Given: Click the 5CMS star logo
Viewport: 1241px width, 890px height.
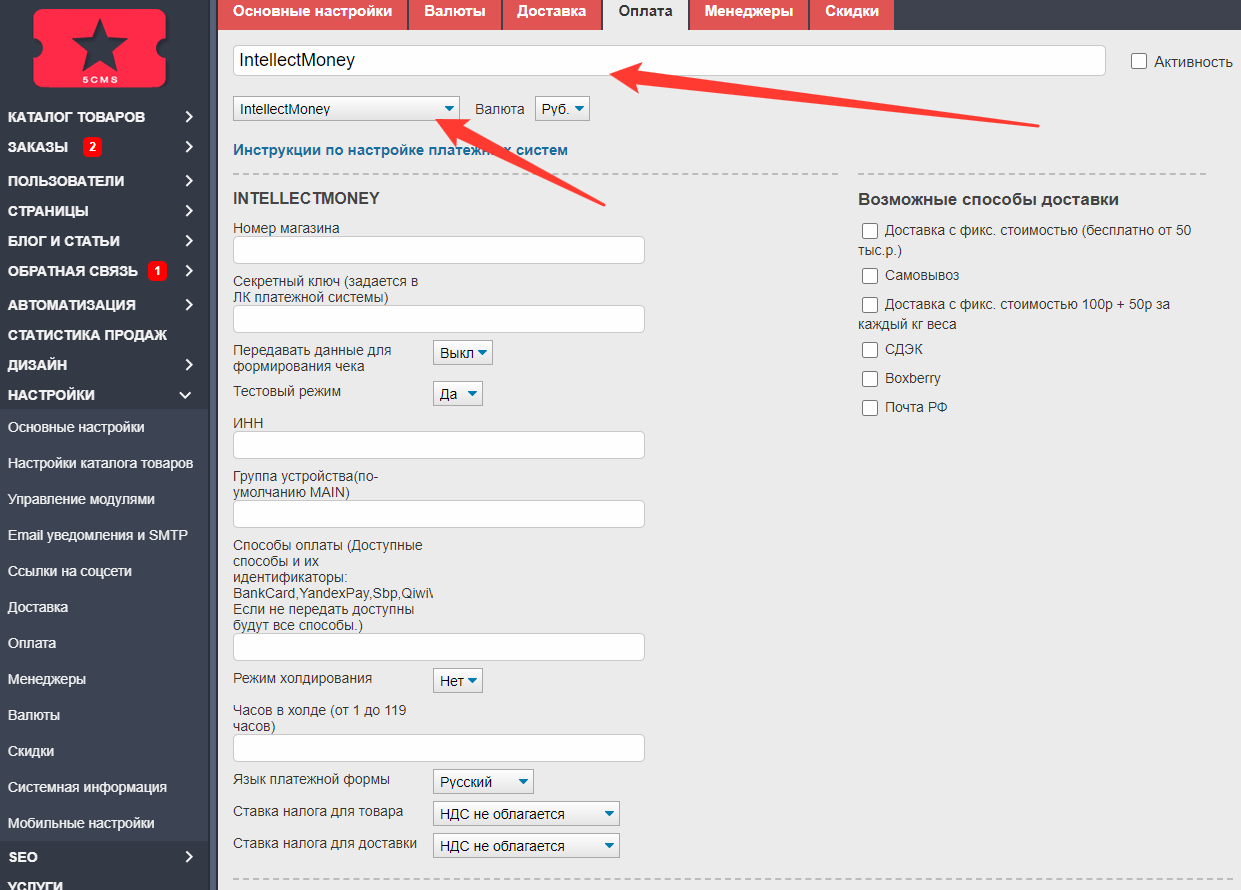Looking at the screenshot, I should [x=99, y=47].
